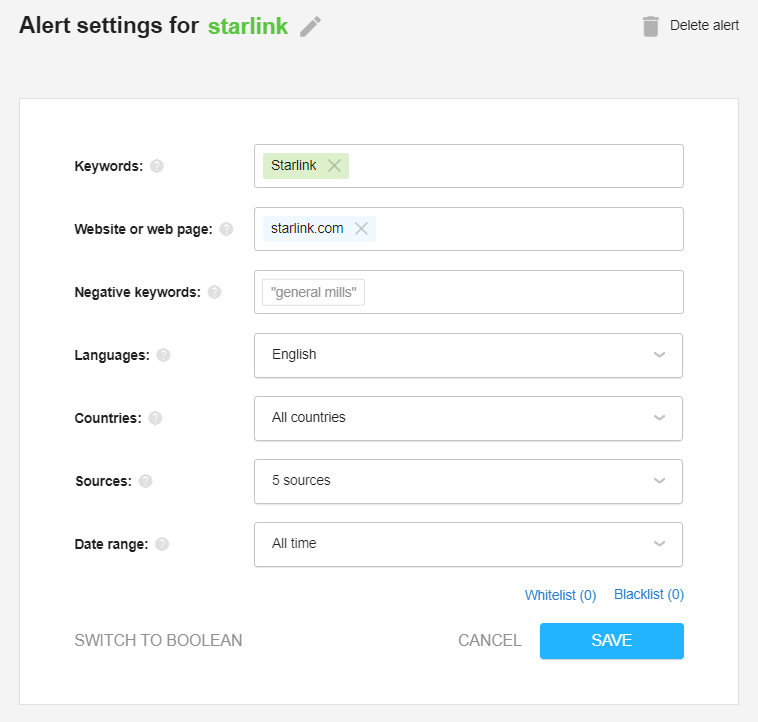Image resolution: width=758 pixels, height=722 pixels.
Task: Focus the Negative keywords input field
Action: [468, 292]
